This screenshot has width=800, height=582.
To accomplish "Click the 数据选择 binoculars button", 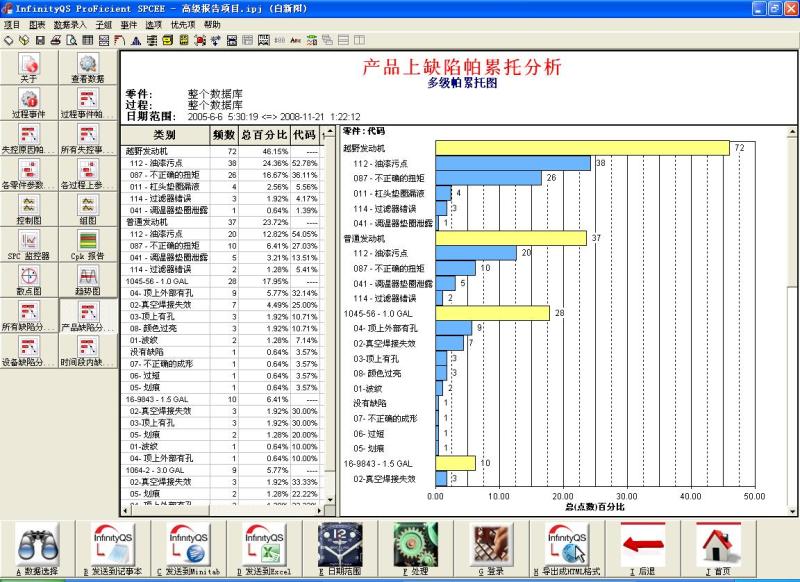I will pos(39,549).
